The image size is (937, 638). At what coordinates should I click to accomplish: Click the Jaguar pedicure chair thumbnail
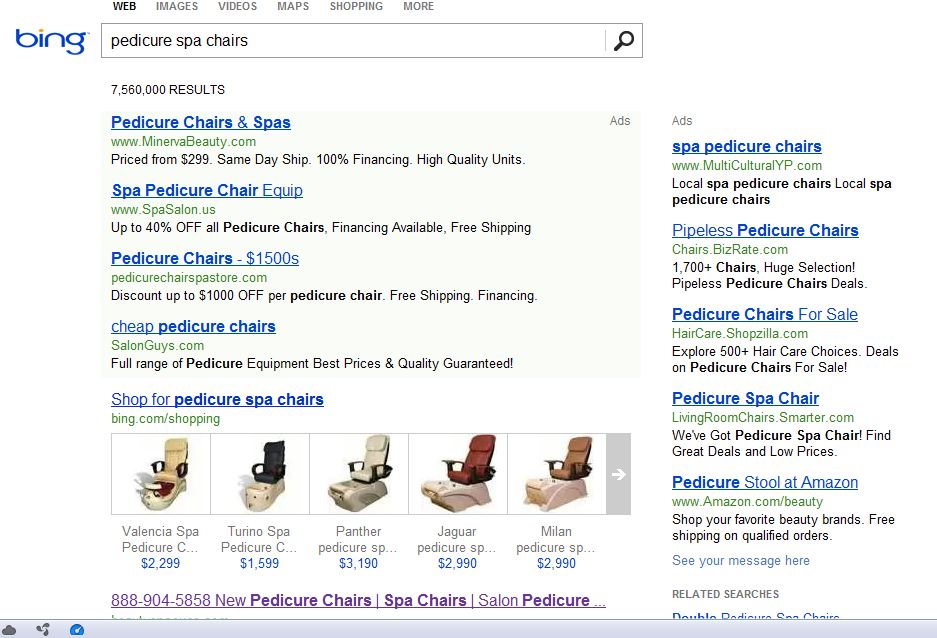click(x=458, y=474)
